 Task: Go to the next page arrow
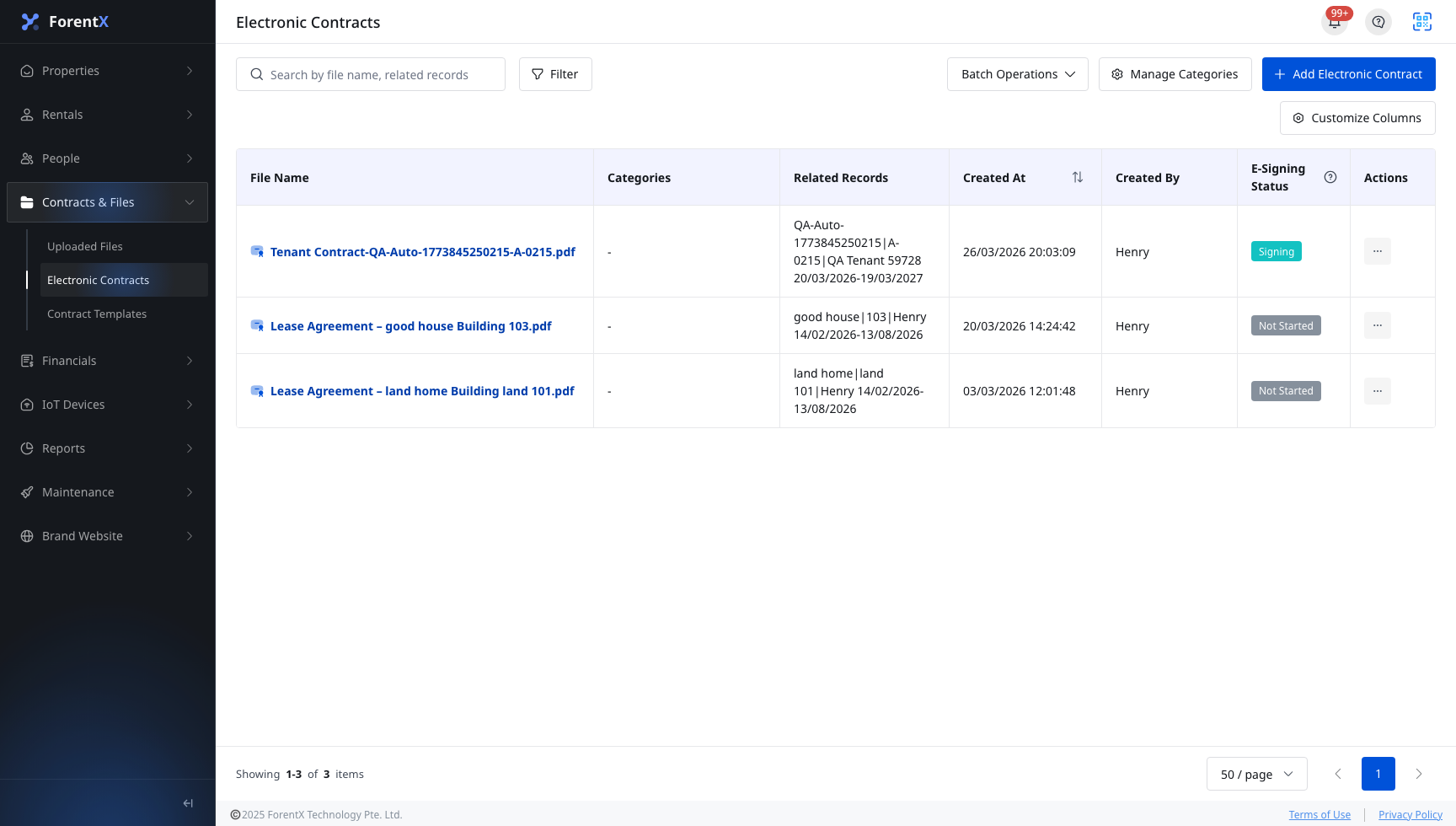(1419, 774)
